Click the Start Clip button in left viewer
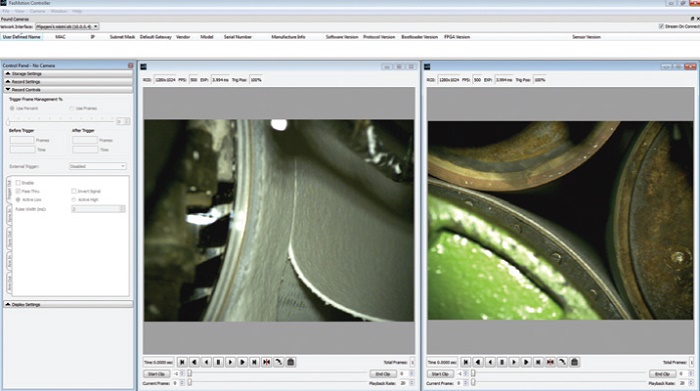The width and height of the screenshot is (700, 391). 156,374
